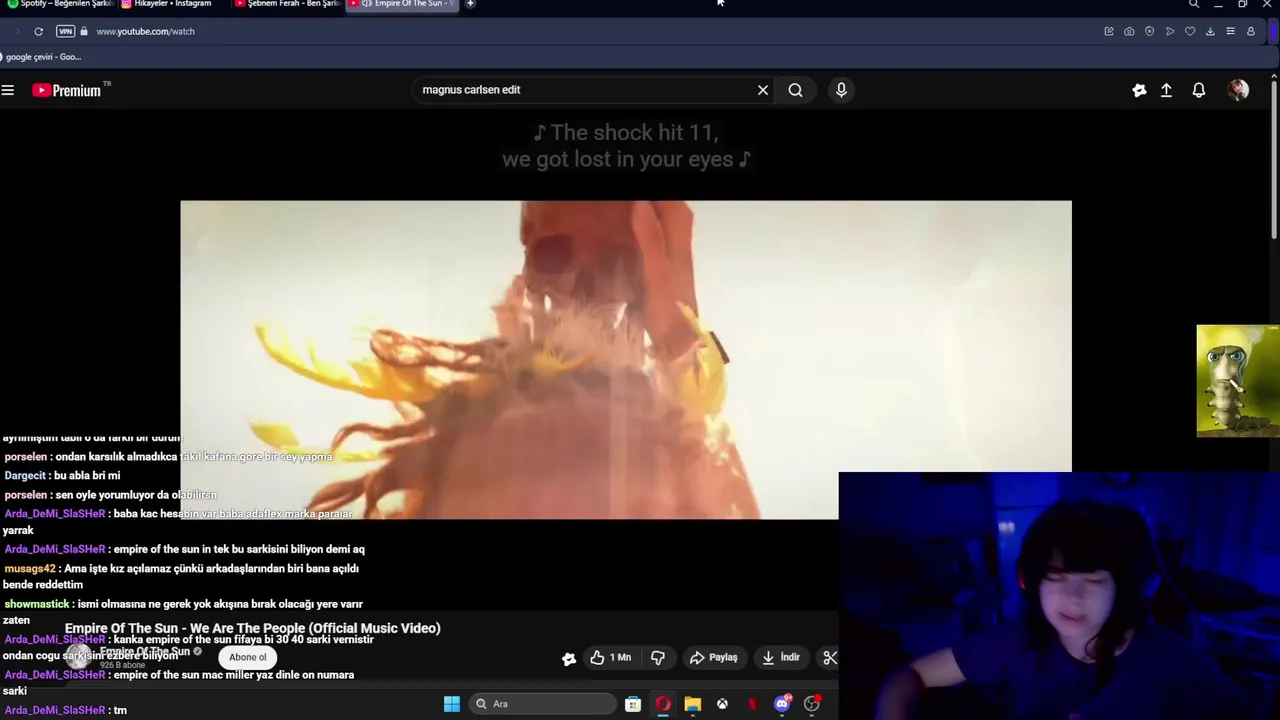This screenshot has width=1280, height=720.
Task: Open Xbox app from taskbar
Action: 722,704
